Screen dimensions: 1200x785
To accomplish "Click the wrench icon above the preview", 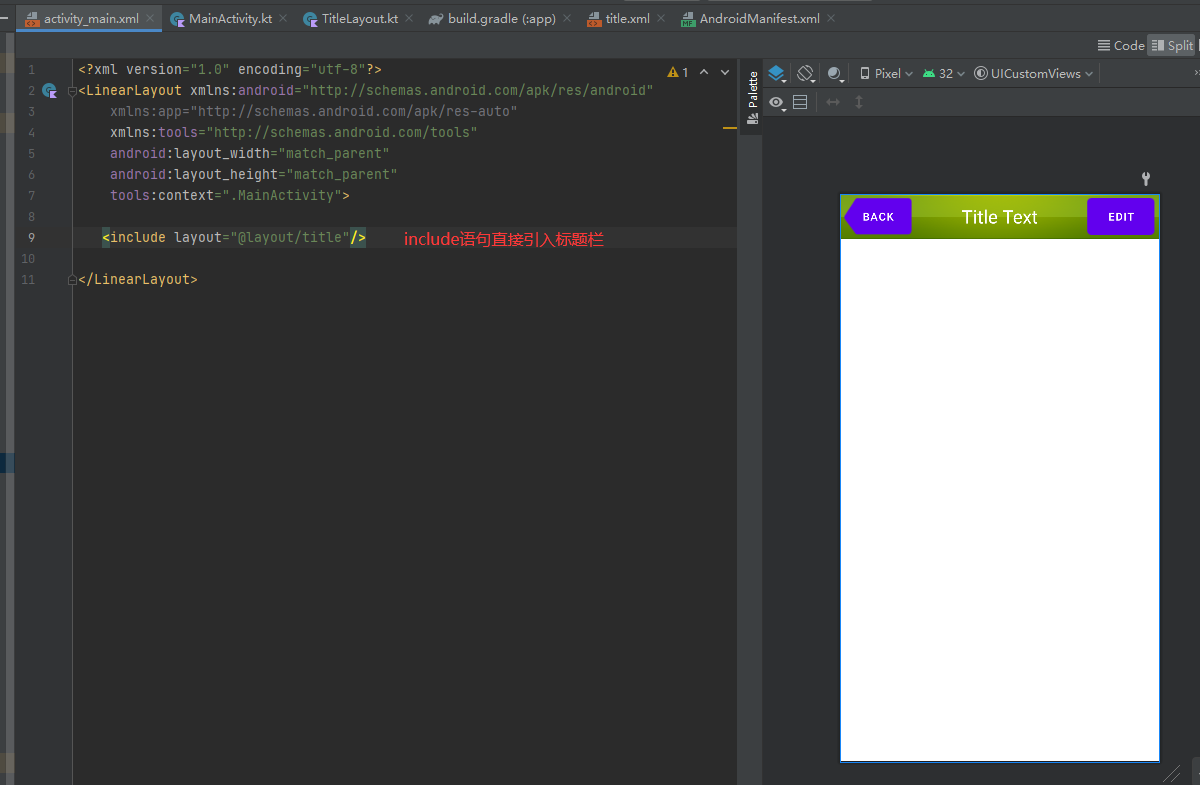I will click(x=1146, y=179).
